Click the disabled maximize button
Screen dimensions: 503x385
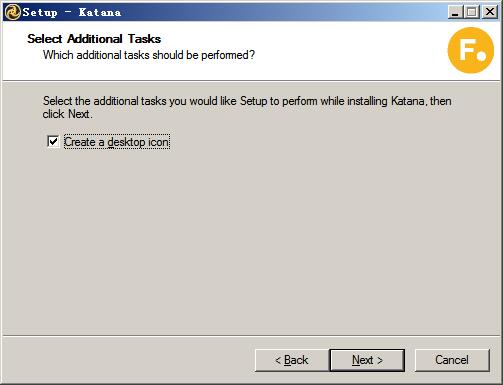[472, 12]
